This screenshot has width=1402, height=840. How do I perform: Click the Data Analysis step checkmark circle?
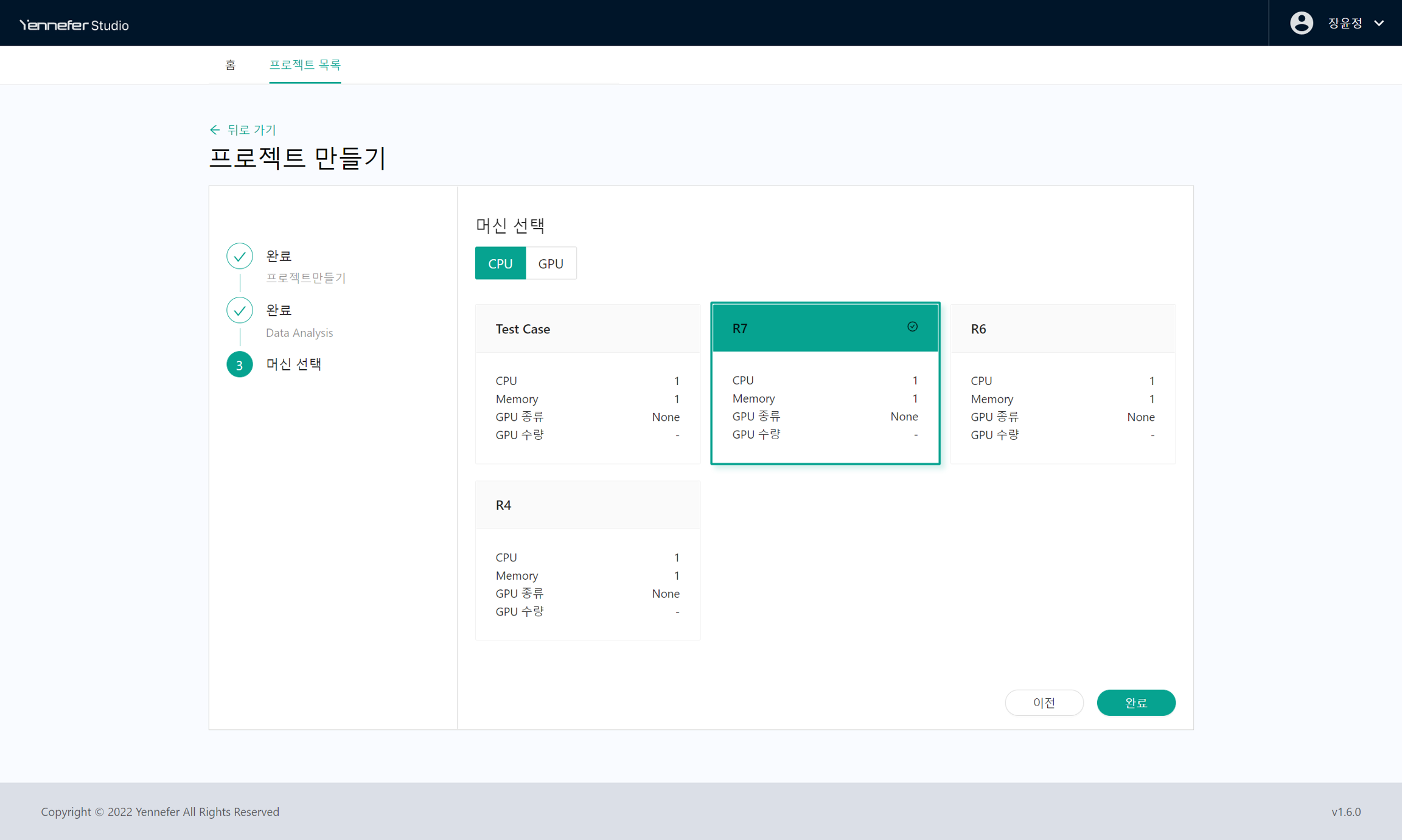click(x=240, y=310)
